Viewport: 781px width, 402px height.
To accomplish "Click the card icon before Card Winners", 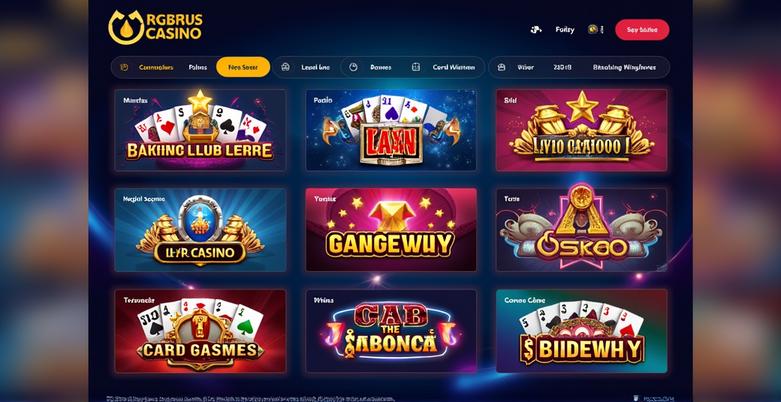I will point(416,67).
